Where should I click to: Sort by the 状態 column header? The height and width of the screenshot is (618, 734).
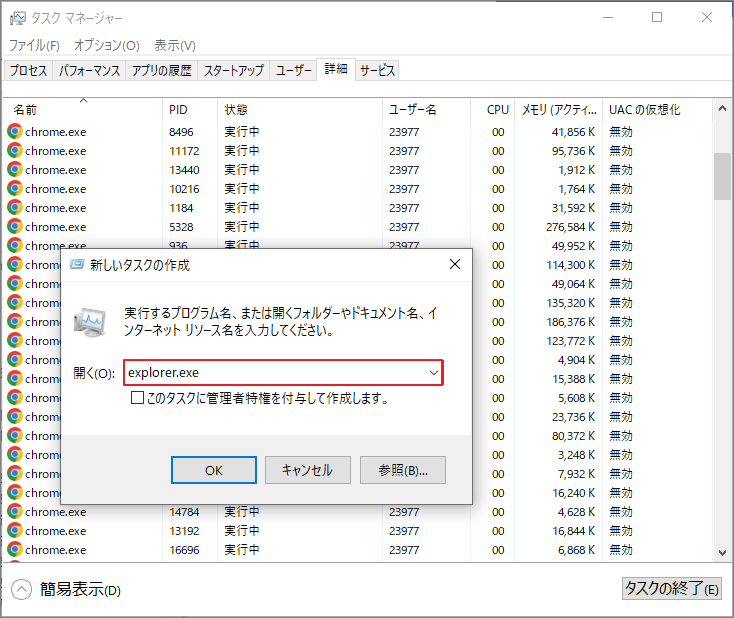(x=300, y=110)
